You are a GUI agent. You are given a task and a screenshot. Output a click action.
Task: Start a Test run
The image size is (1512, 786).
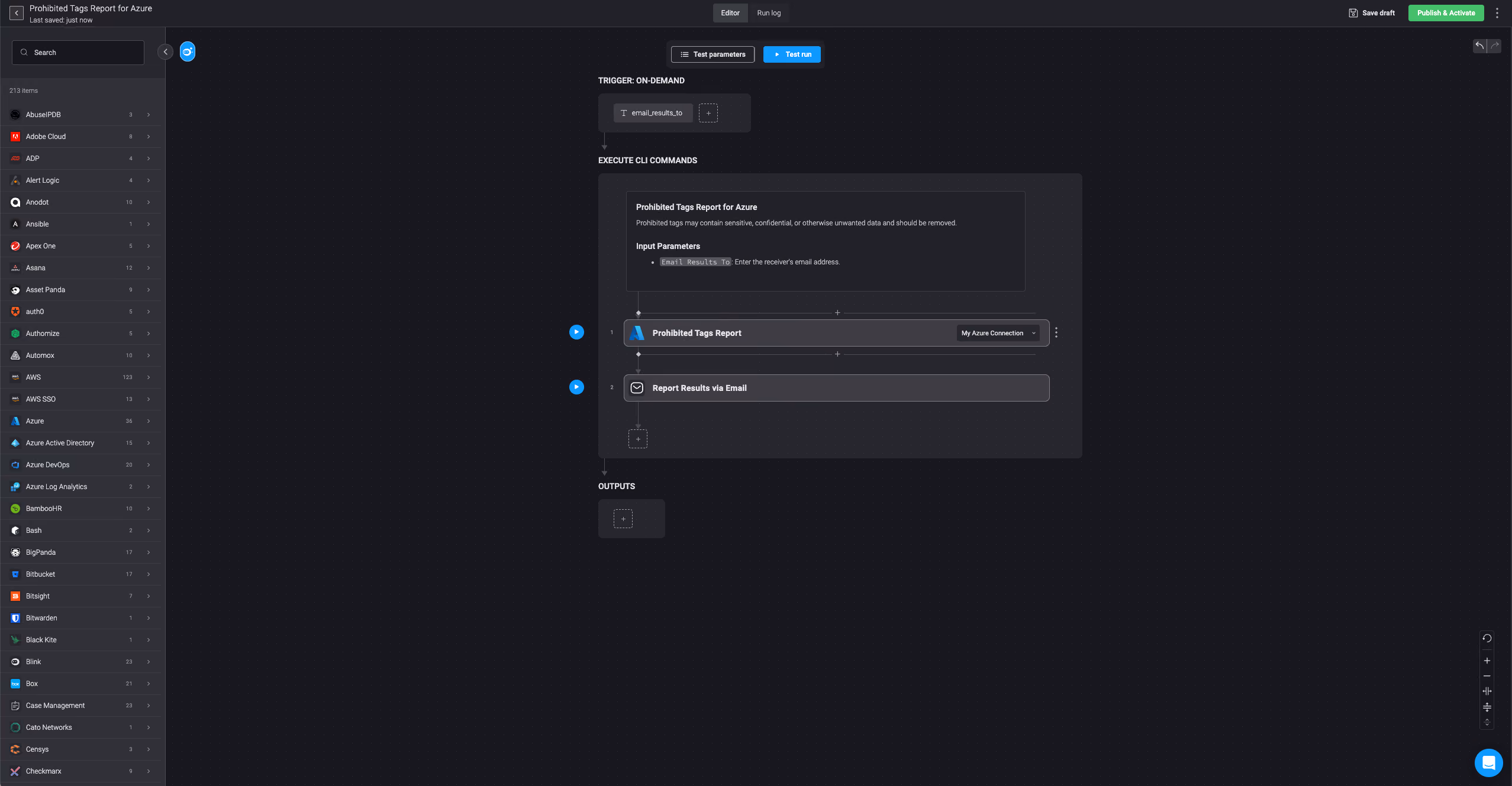[x=792, y=54]
